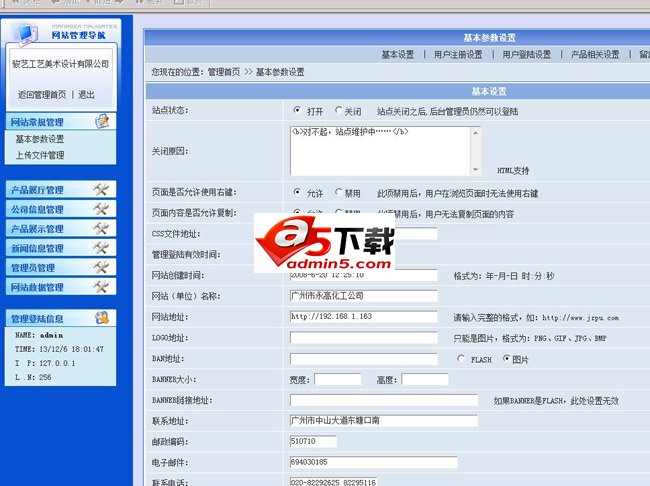Click the BANNER 宽度 input field

[337, 379]
